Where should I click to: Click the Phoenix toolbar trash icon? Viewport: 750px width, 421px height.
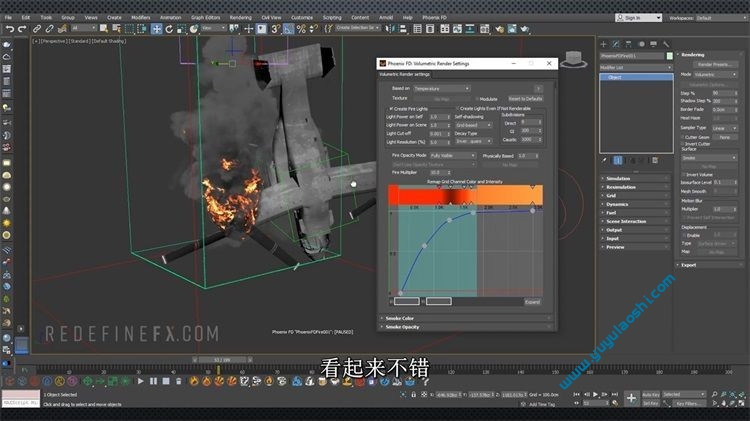pyautogui.click(x=178, y=381)
